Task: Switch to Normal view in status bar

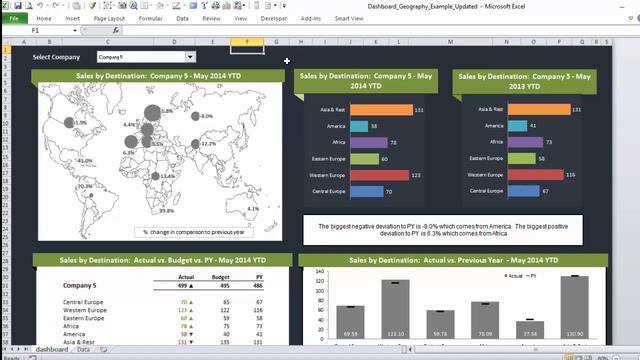Action: pos(569,358)
